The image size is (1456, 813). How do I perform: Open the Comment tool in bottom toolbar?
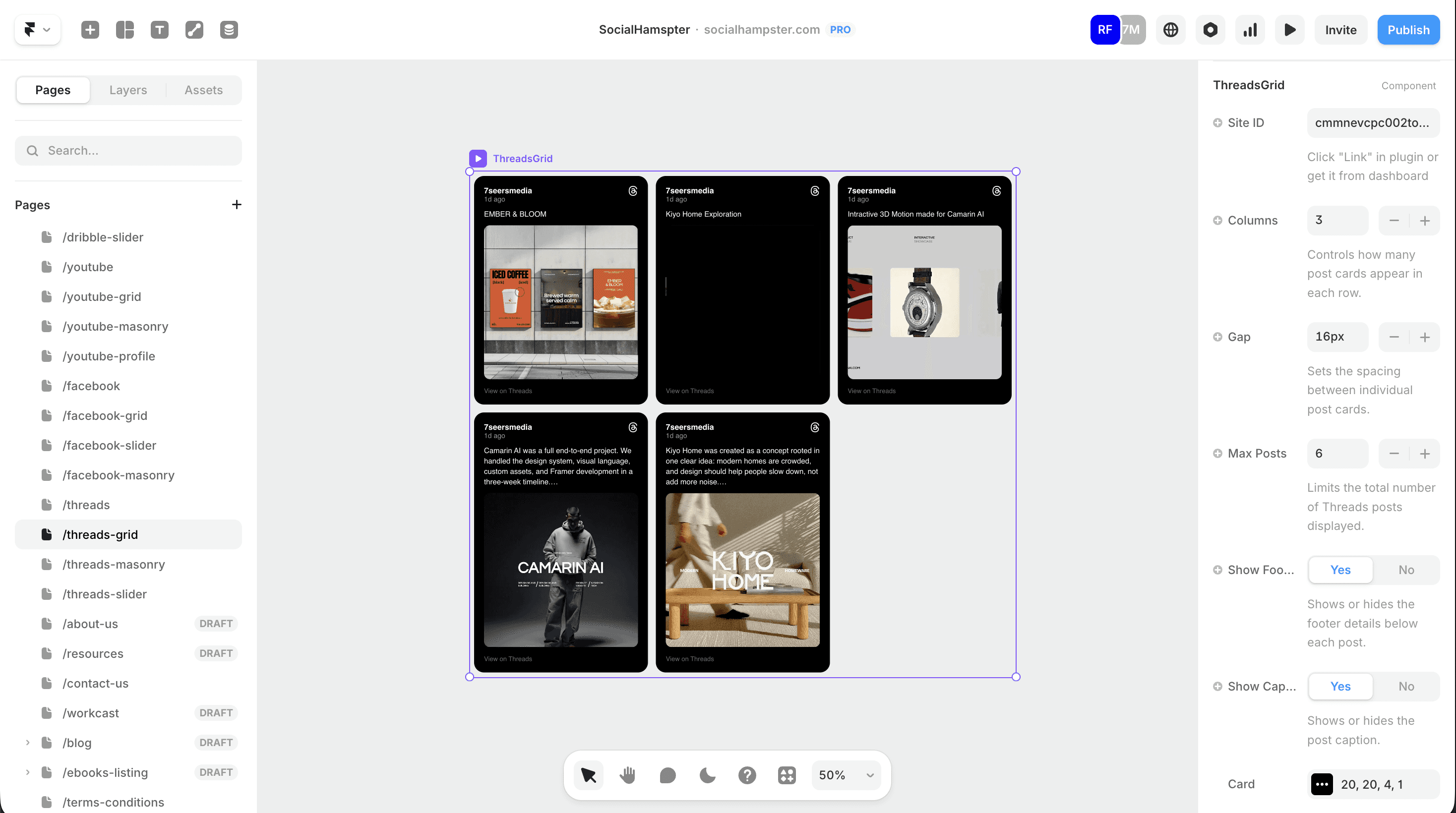coord(667,775)
